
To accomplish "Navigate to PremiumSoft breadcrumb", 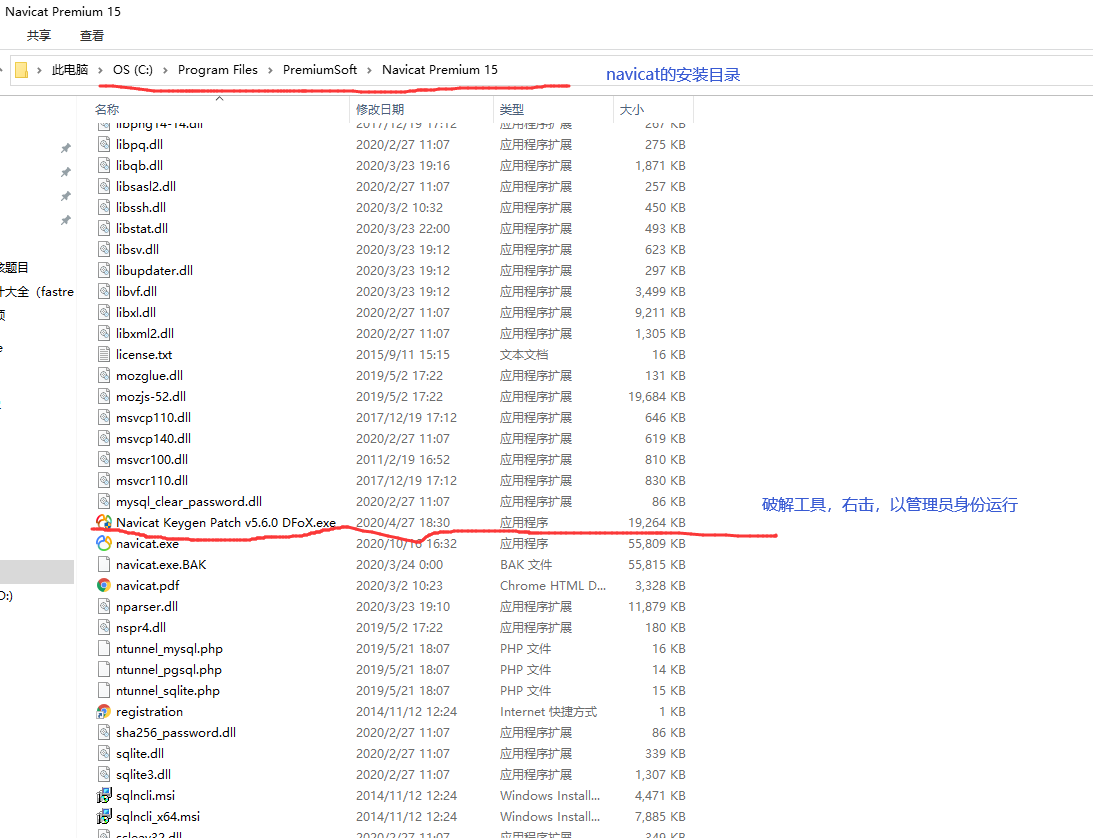I will (x=320, y=70).
